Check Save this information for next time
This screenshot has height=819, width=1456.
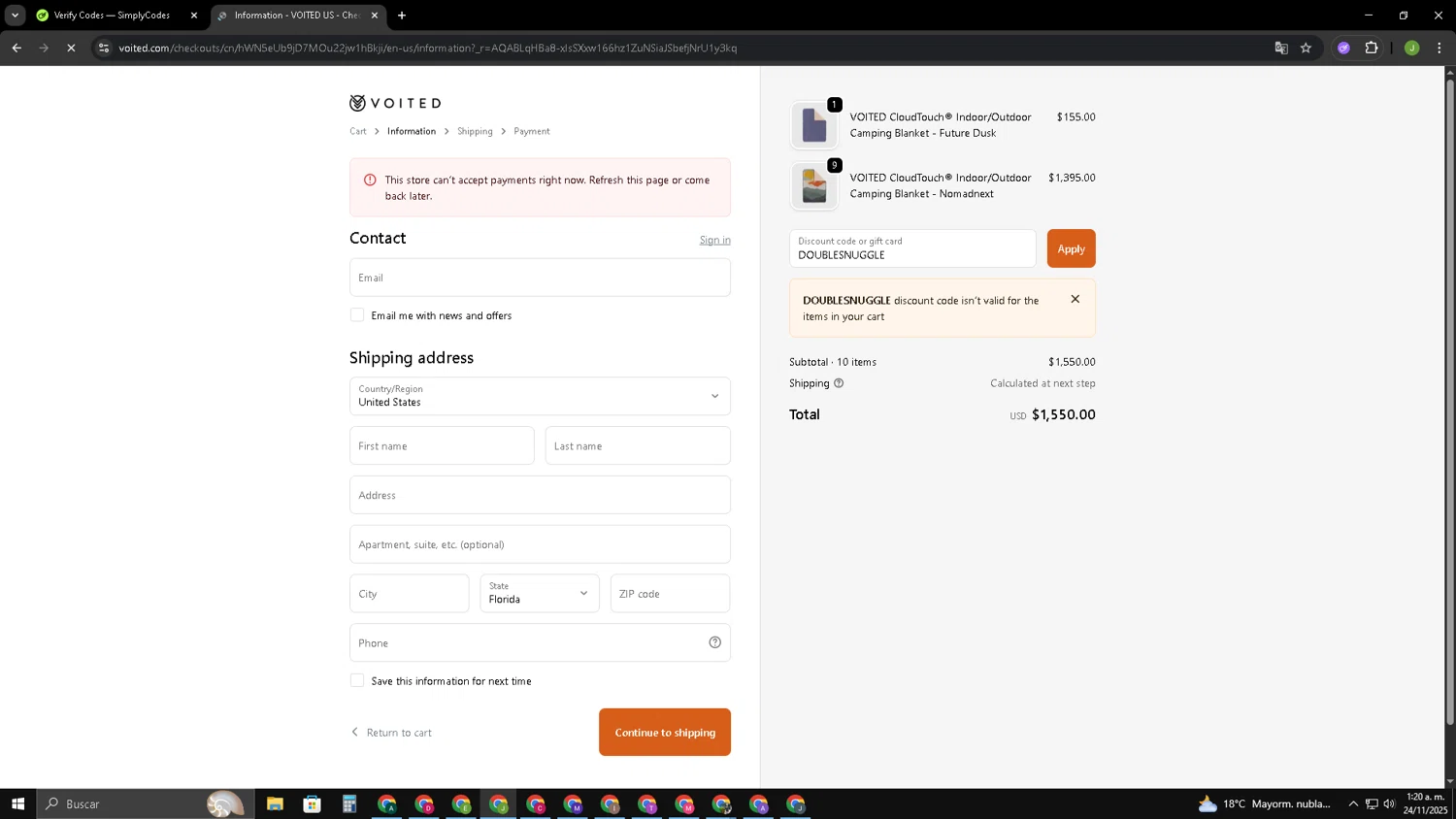(x=357, y=681)
